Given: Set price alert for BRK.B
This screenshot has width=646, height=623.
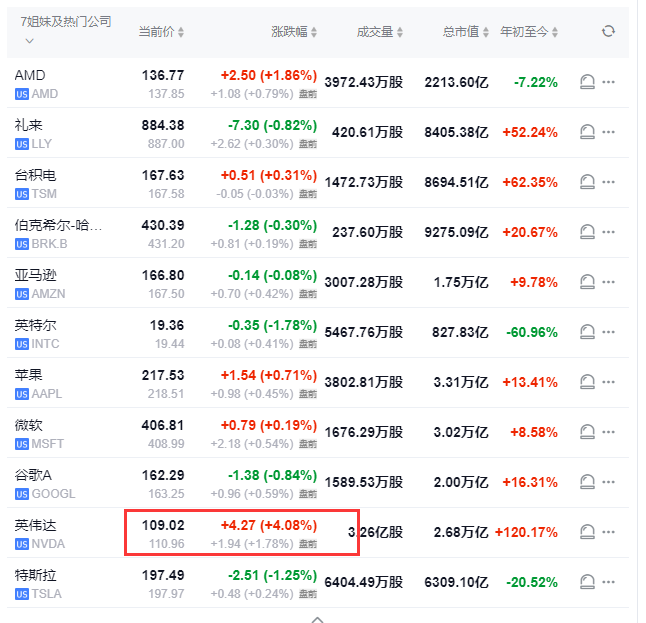Looking at the screenshot, I should 587,232.
